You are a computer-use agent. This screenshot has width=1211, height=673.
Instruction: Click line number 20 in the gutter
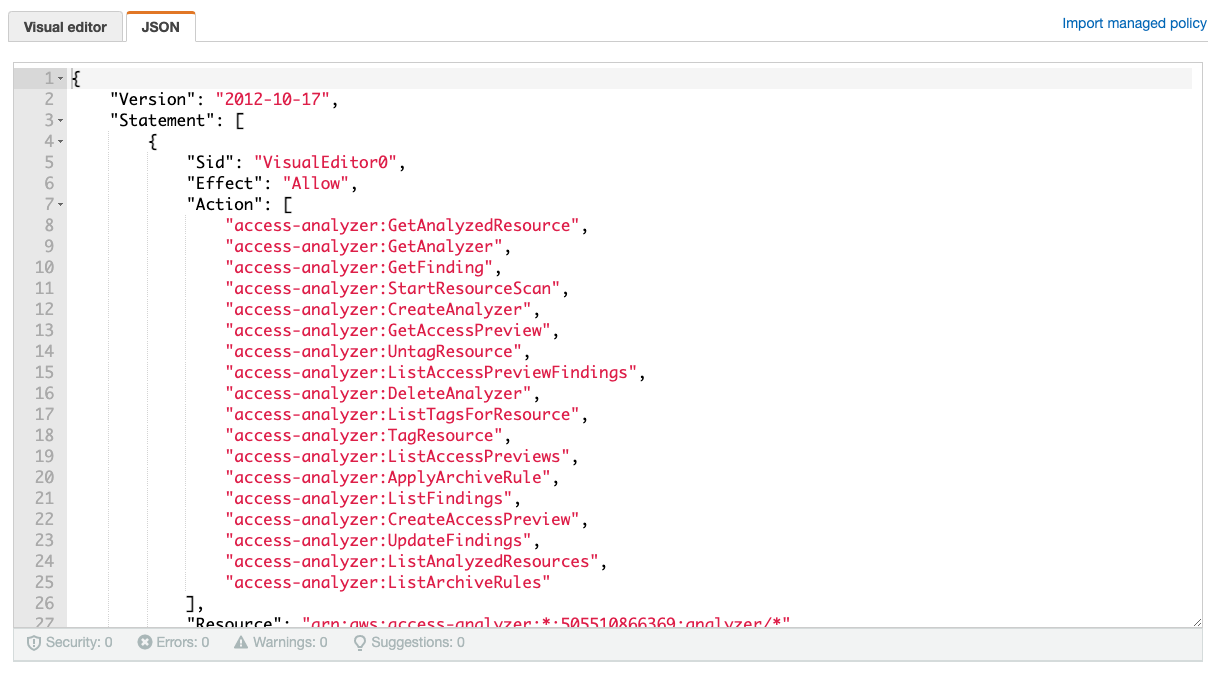pos(44,477)
